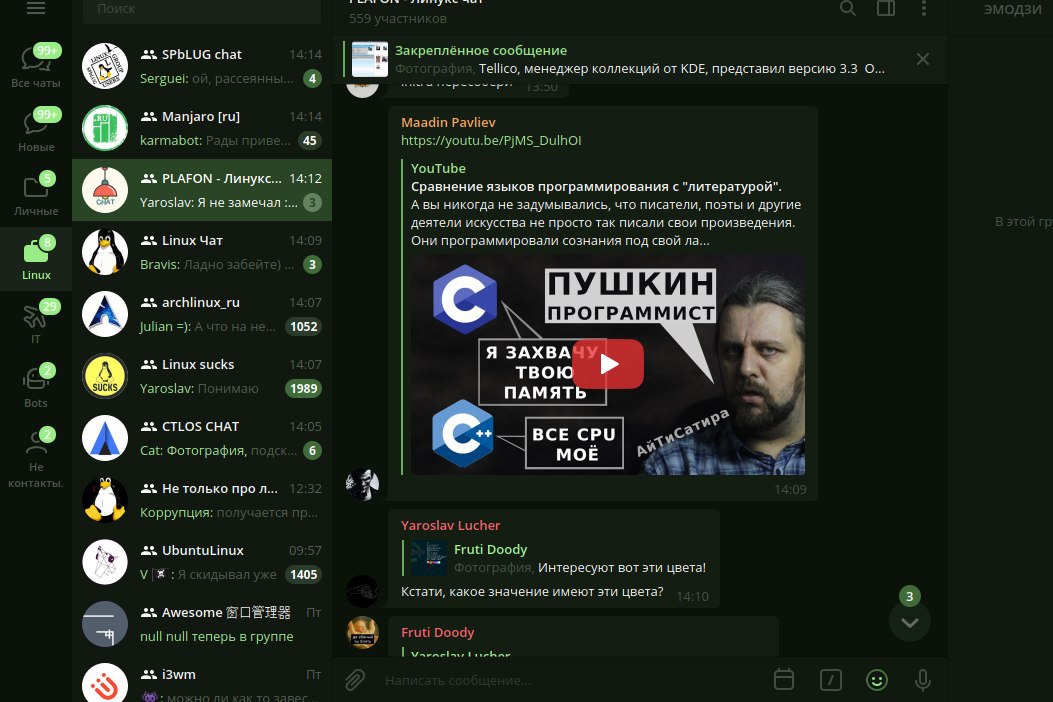Open the emoji picker smiley icon
Image resolution: width=1053 pixels, height=702 pixels.
pos(876,681)
